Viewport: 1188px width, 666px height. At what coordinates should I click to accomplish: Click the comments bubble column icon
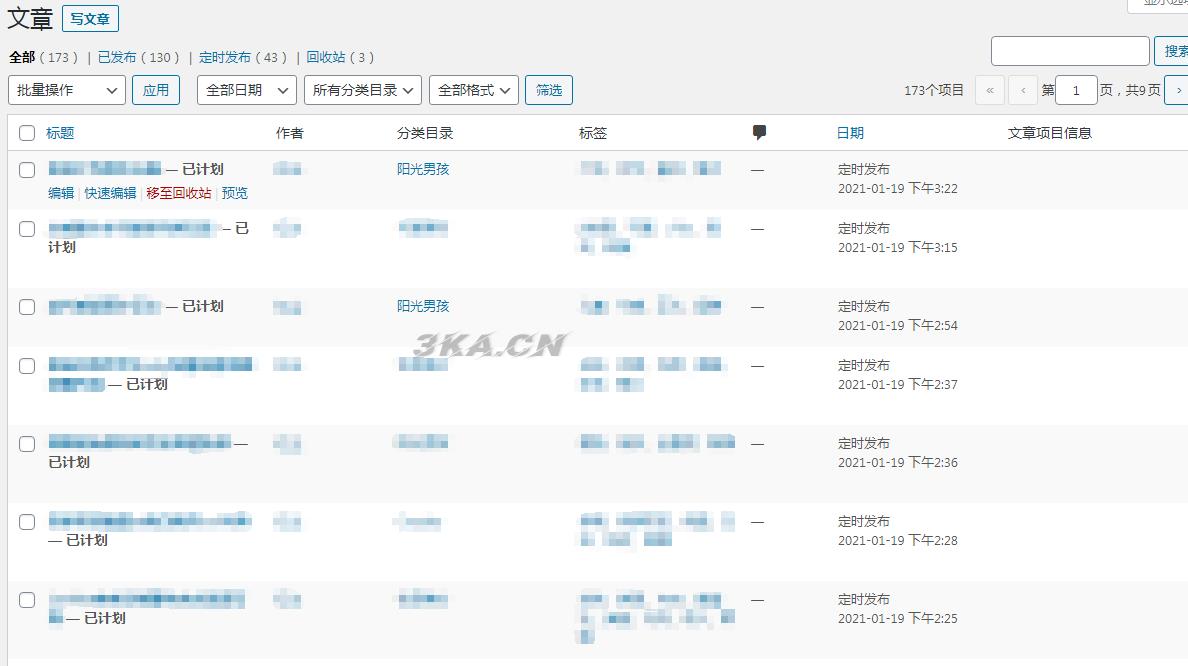coord(759,133)
